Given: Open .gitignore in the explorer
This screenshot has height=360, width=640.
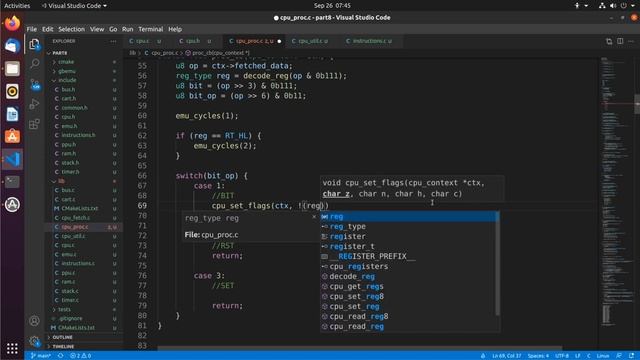Looking at the screenshot, I should coord(71,318).
